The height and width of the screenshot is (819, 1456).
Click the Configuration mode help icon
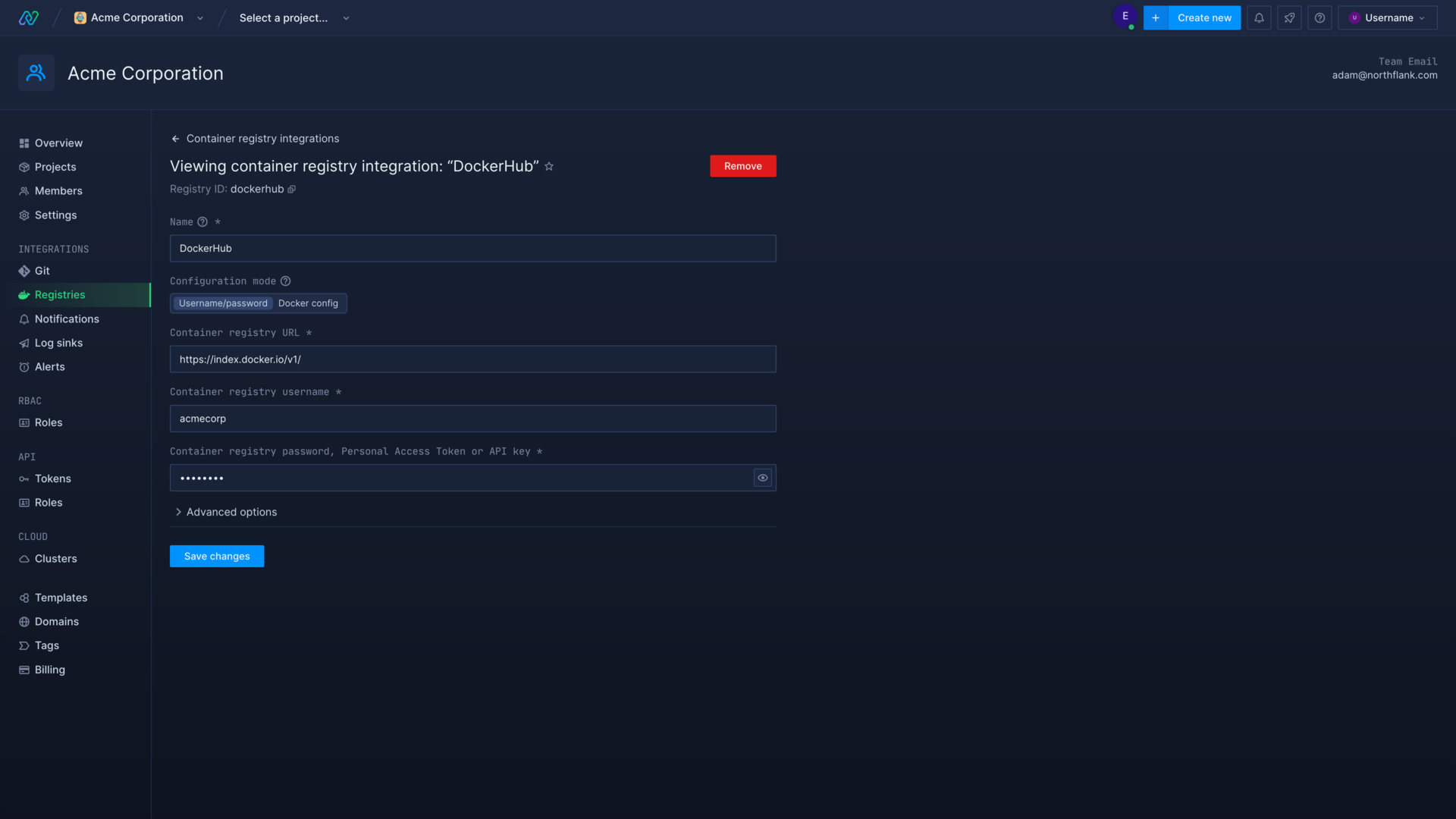pyautogui.click(x=285, y=281)
